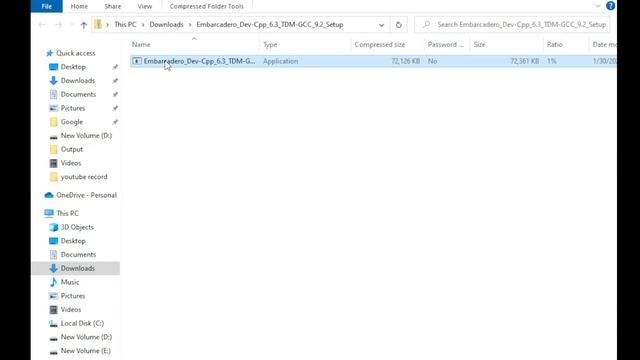Open the youtube record folder

84,177
